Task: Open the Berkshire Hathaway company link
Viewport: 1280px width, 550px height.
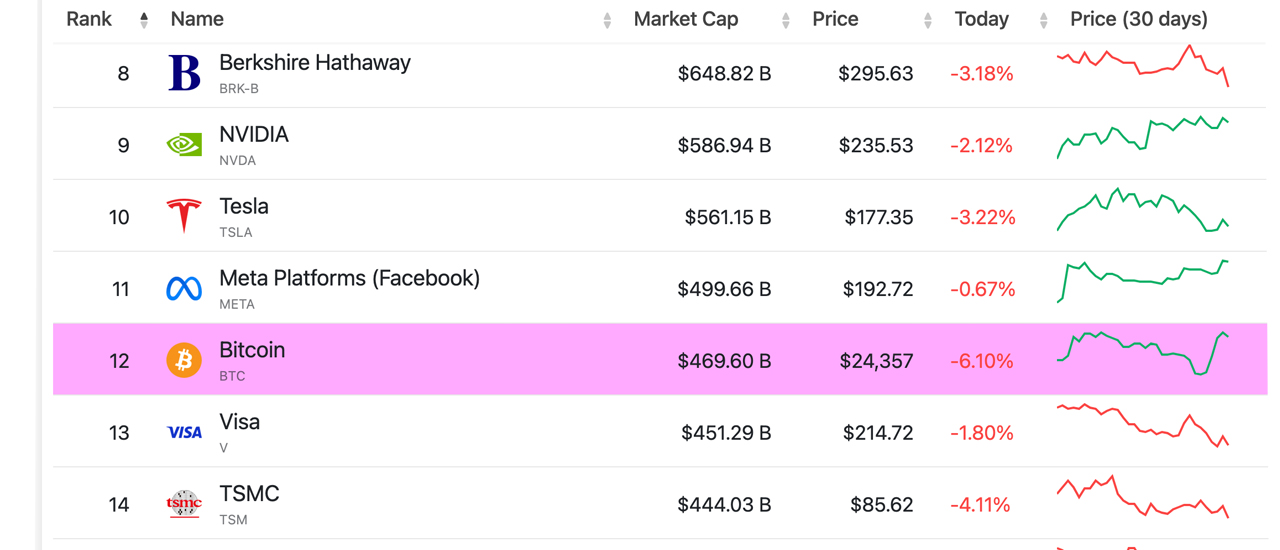Action: [314, 63]
